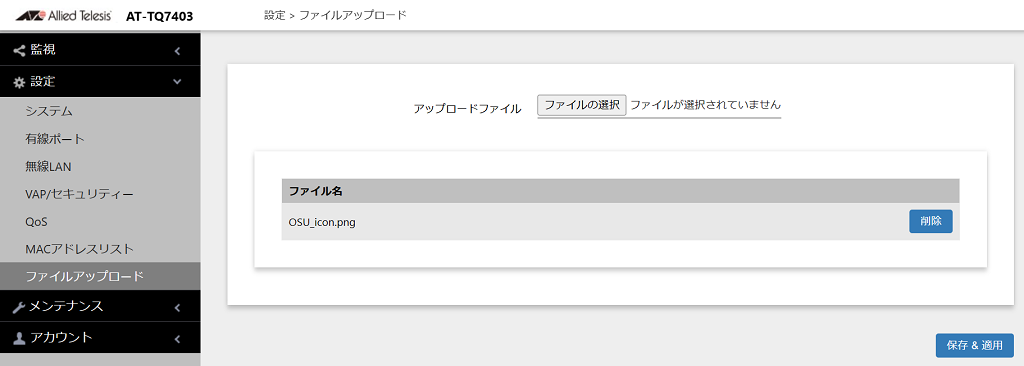The width and height of the screenshot is (1024, 366).
Task: Click the gear icon beside 設定
Action: pos(19,82)
